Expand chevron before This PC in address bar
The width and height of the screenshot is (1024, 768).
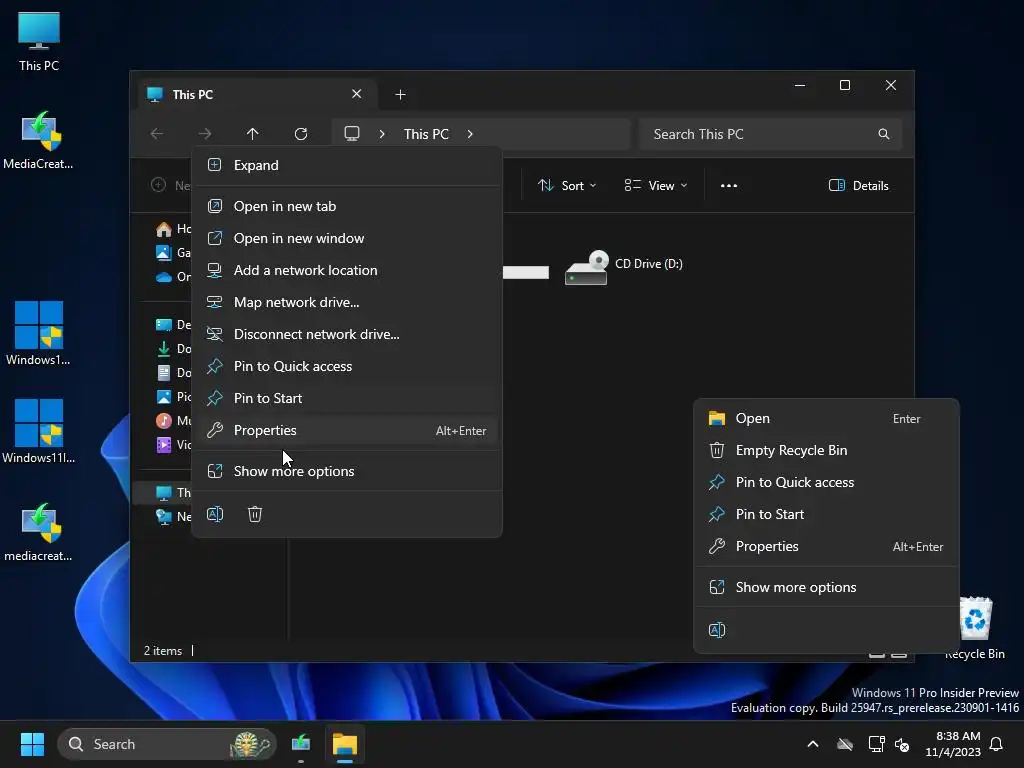[x=382, y=134]
